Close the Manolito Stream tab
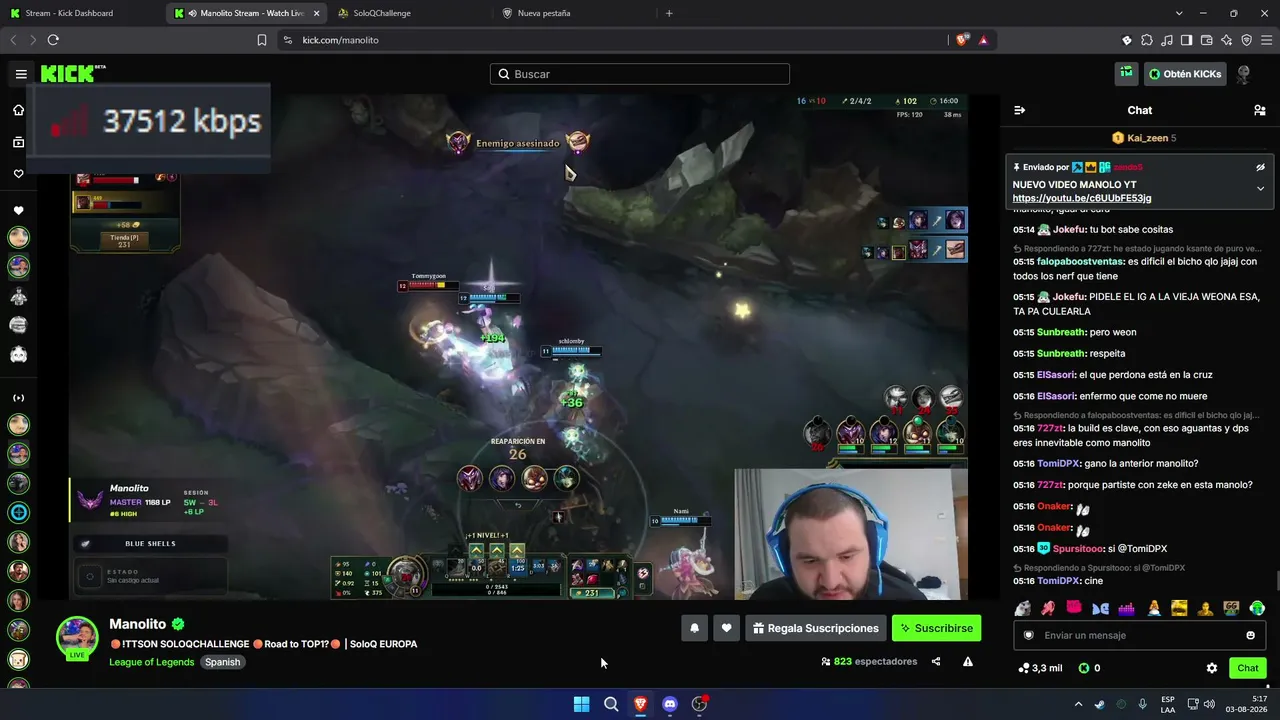Viewport: 1280px width, 720px height. coord(316,13)
